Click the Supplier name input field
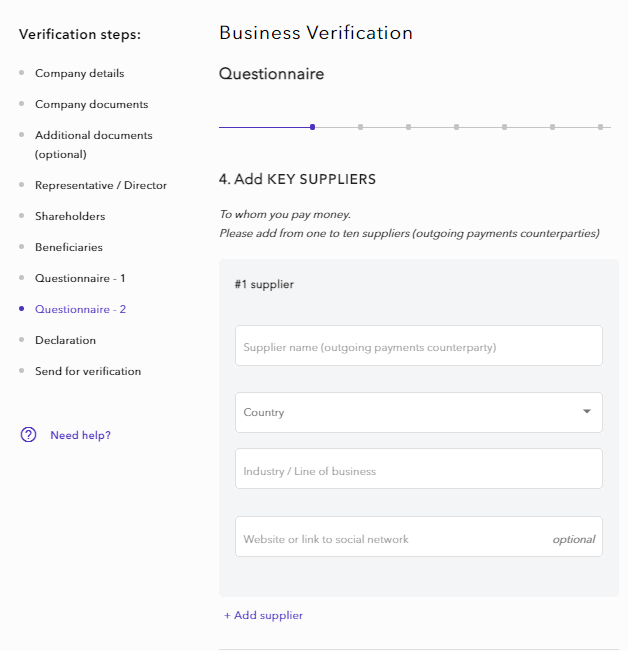628x651 pixels. click(418, 346)
